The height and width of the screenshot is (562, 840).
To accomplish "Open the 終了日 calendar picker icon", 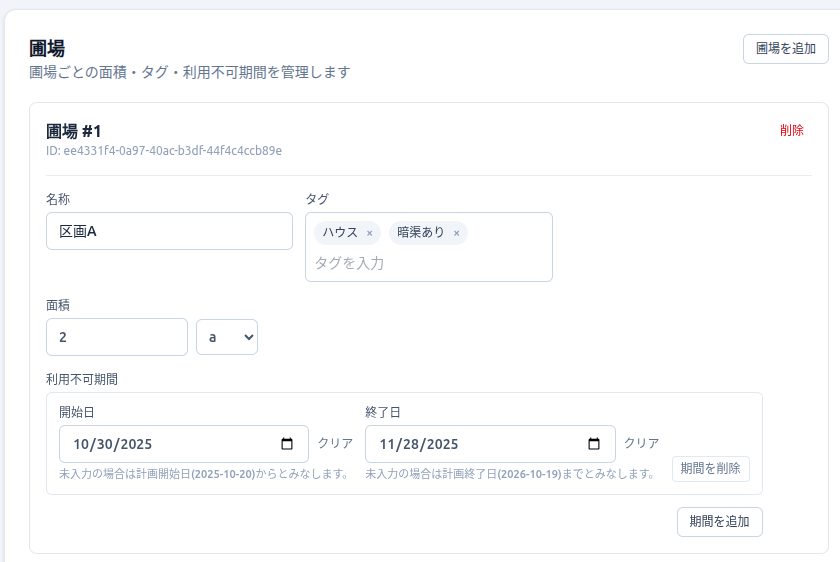I will [x=594, y=444].
